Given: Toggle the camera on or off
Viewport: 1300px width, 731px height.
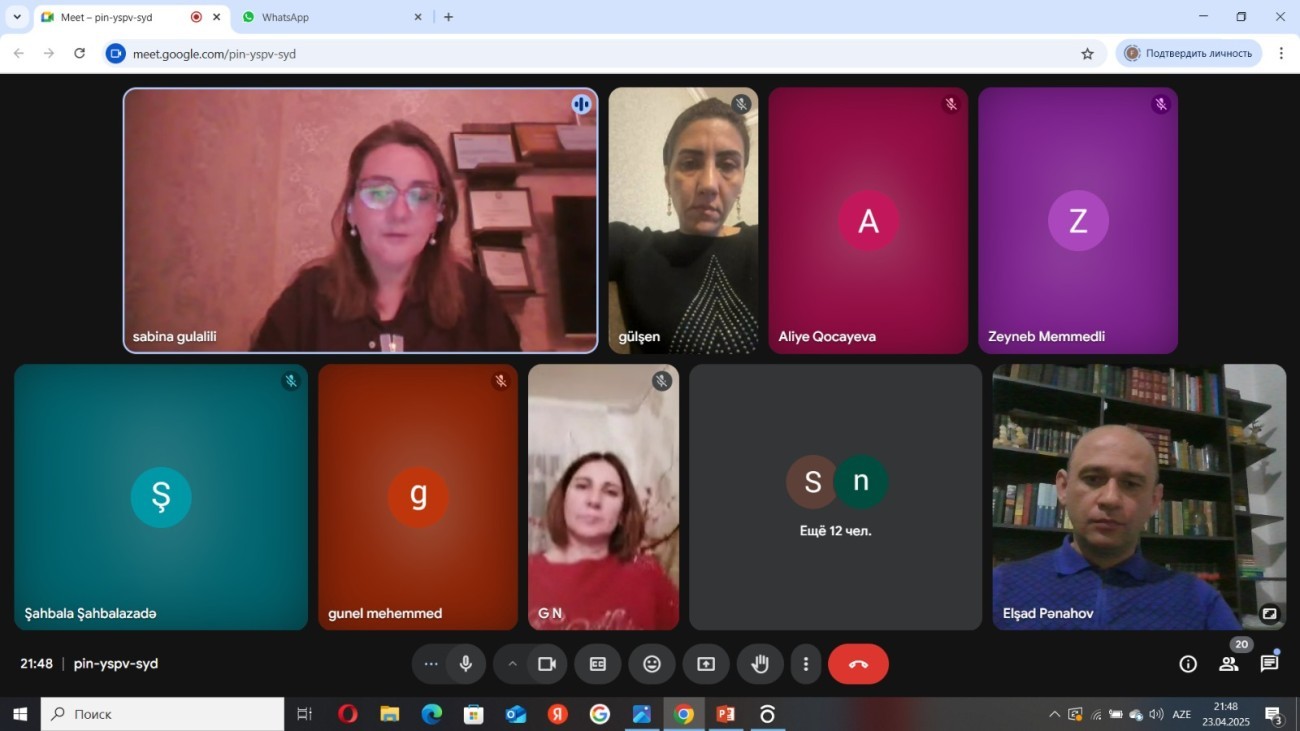Looking at the screenshot, I should click(547, 664).
